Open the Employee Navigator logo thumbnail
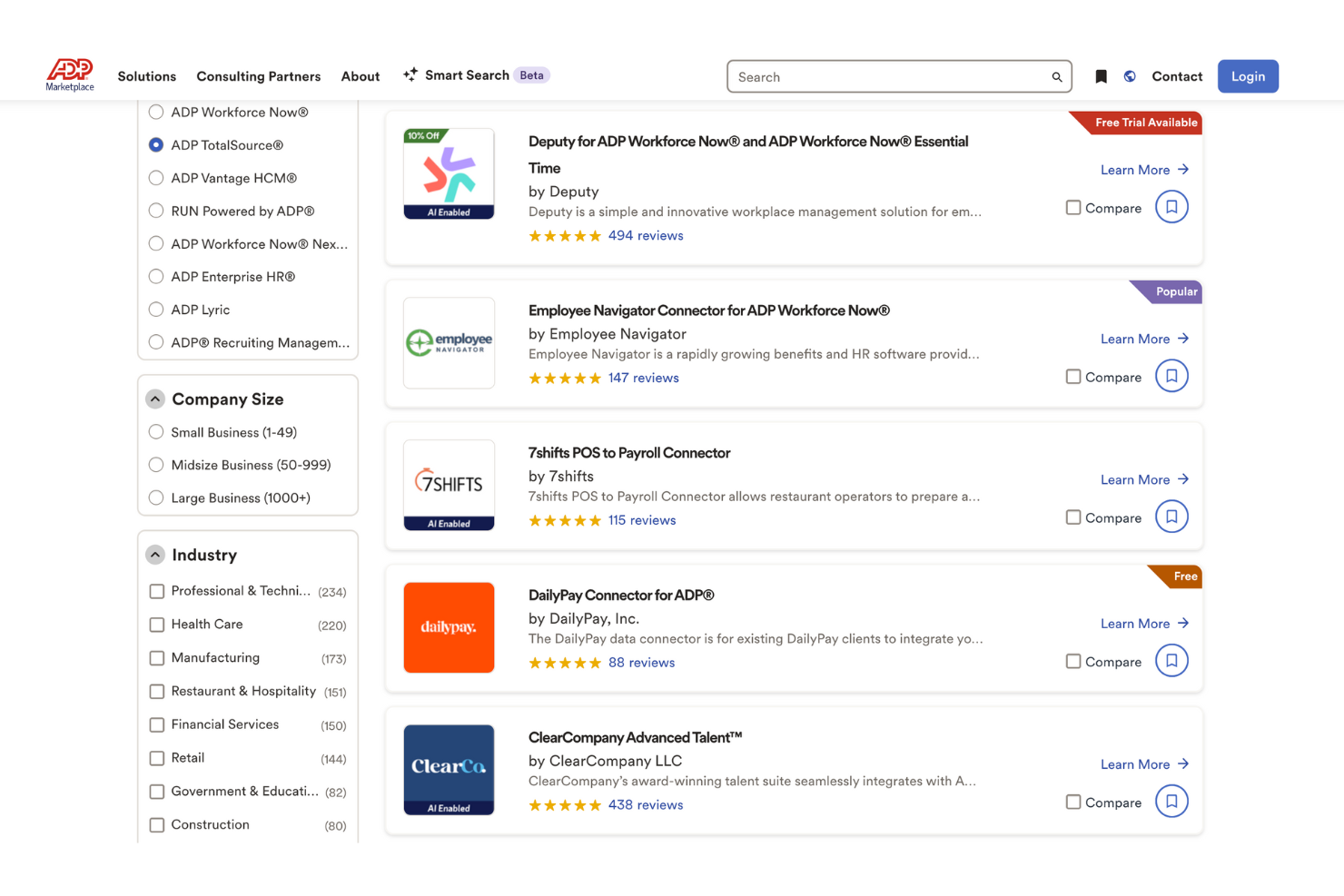The image size is (1344, 896). coord(449,343)
